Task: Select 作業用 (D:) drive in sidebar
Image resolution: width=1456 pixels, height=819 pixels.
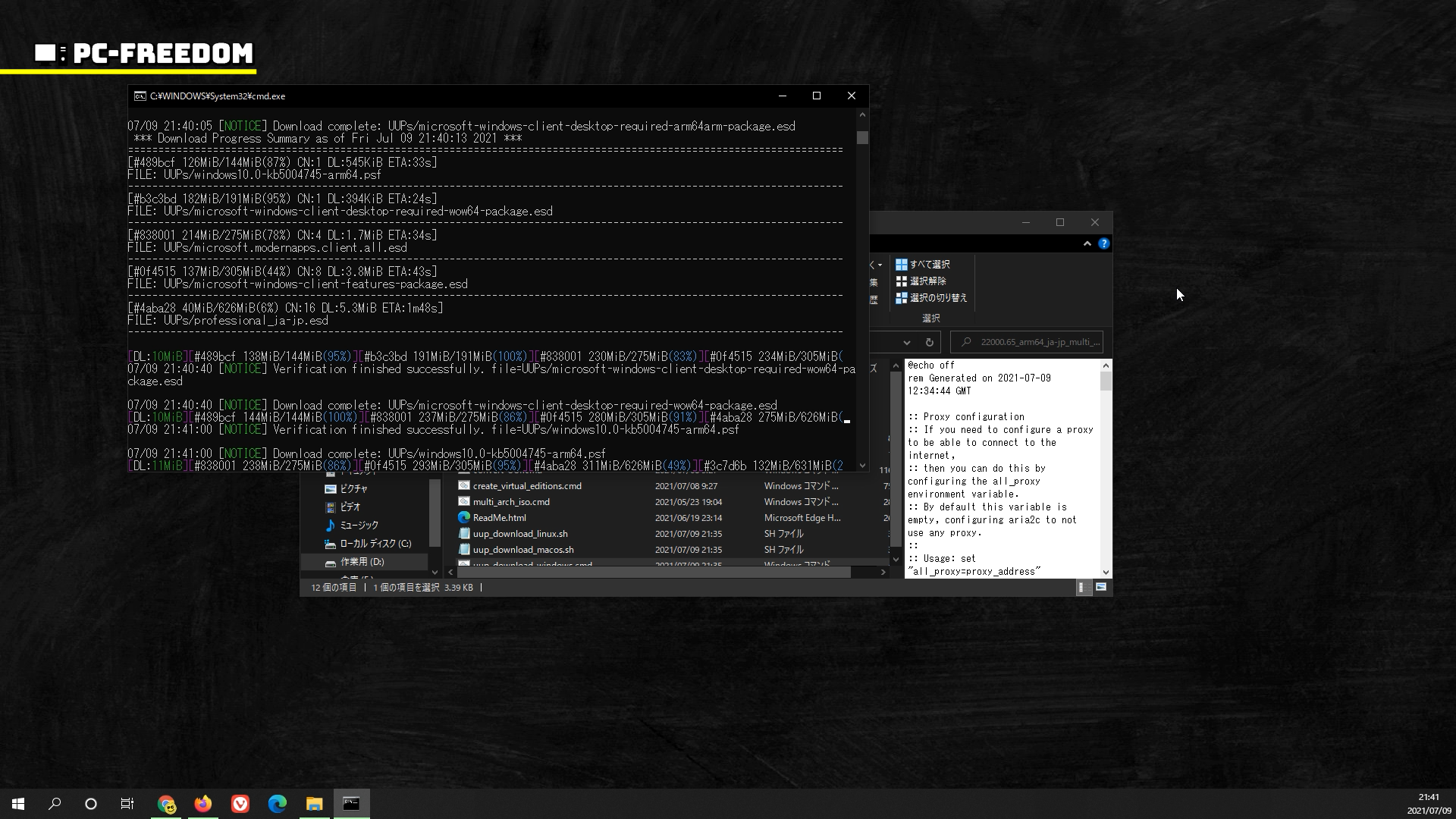Action: (362, 562)
